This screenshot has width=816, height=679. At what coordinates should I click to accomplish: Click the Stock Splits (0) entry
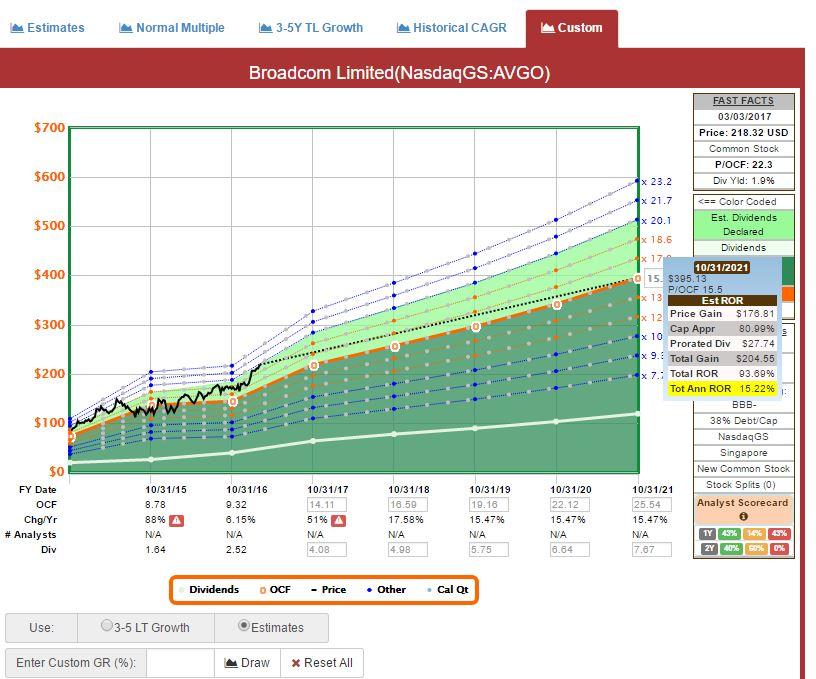click(x=743, y=486)
